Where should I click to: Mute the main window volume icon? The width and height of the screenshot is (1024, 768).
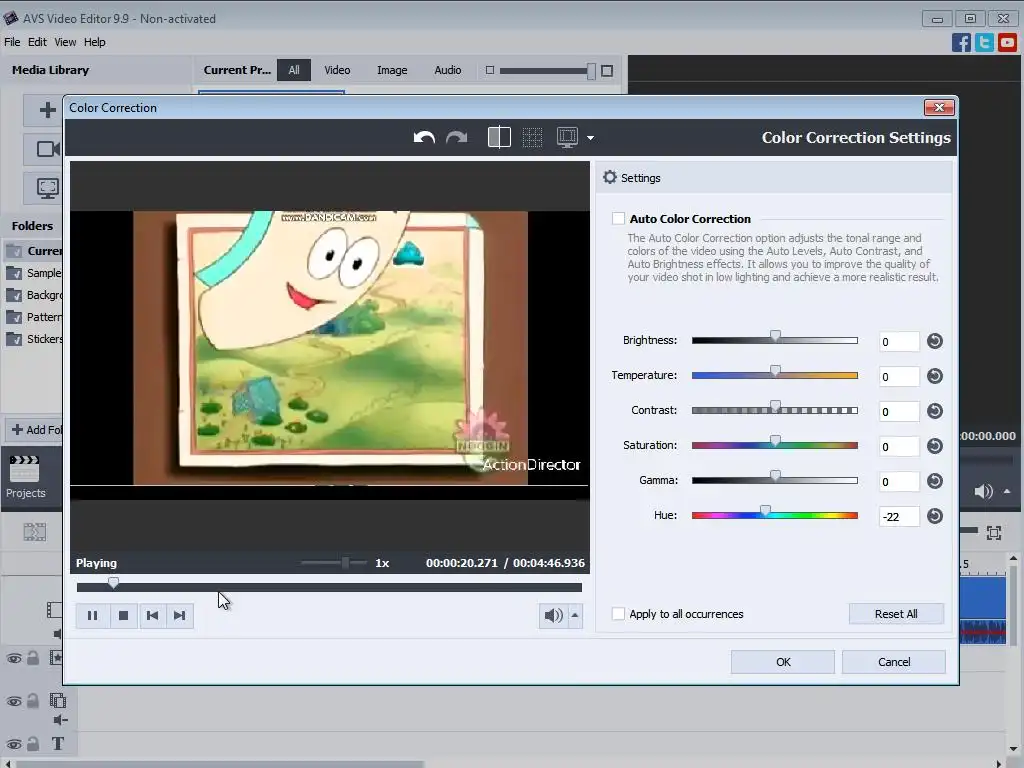[x=983, y=491]
